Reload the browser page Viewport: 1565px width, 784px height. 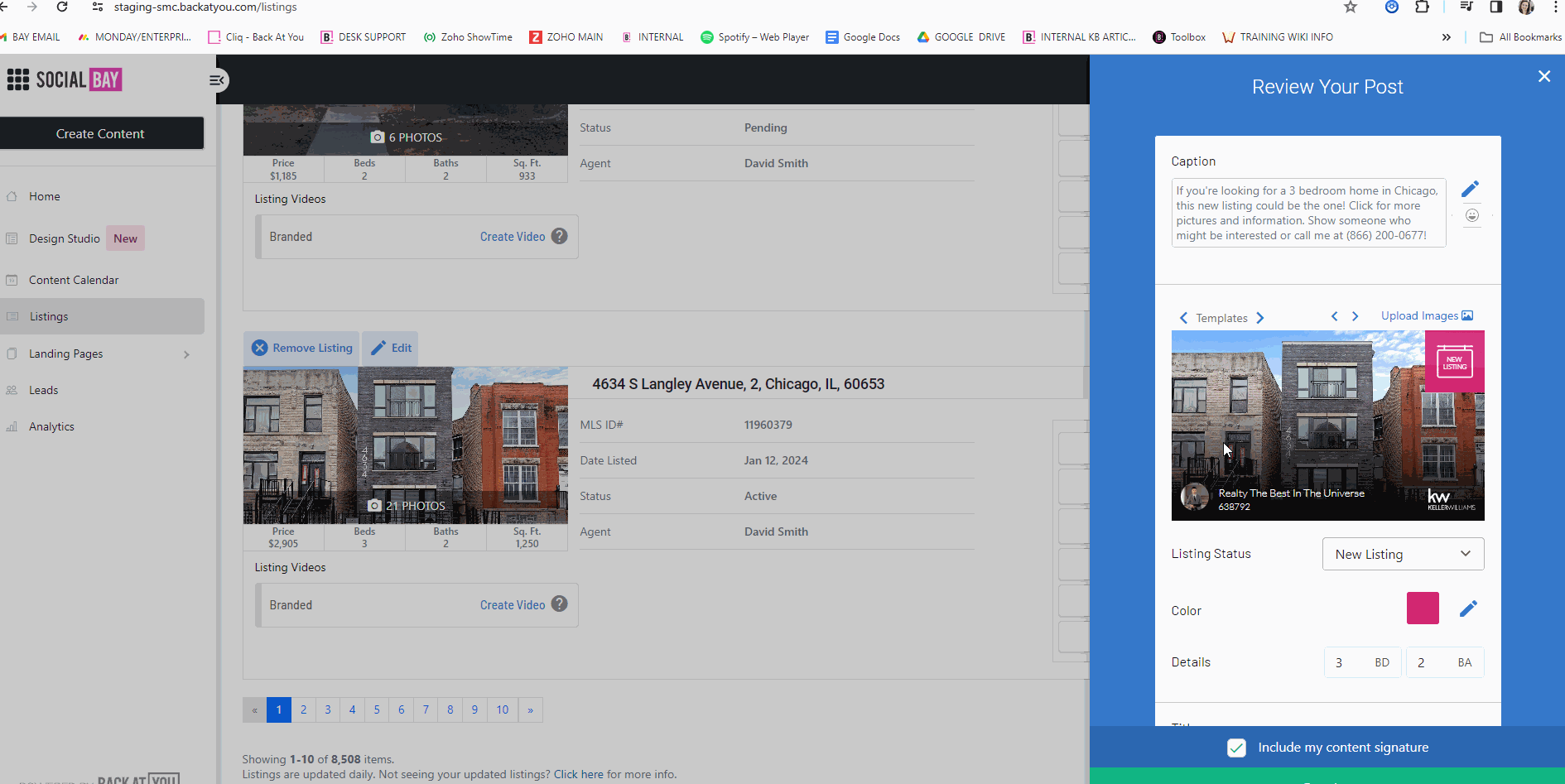click(x=62, y=7)
